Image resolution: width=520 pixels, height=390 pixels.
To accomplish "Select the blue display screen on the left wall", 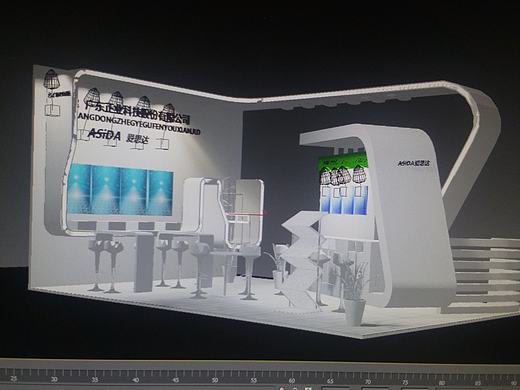I will (120, 189).
